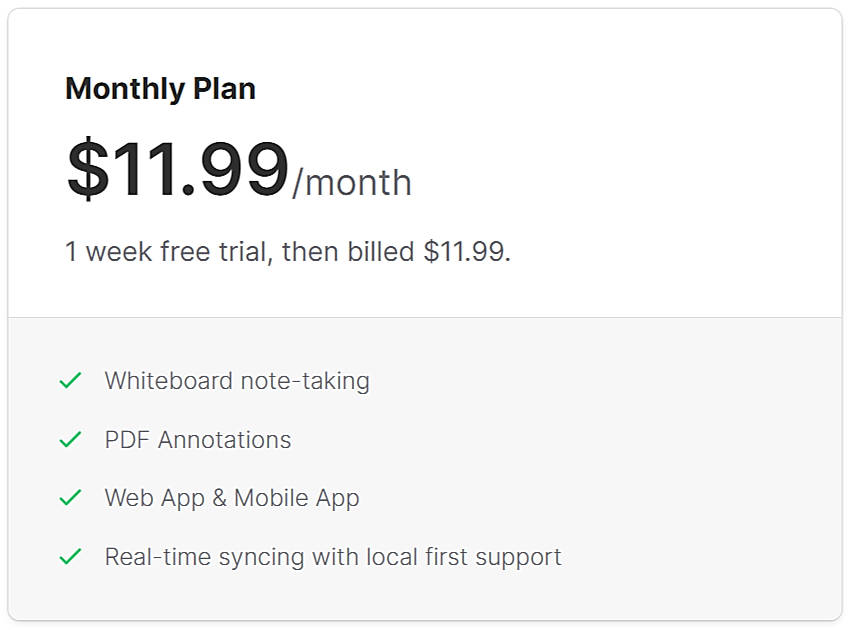Select the Web App & Mobile App item
This screenshot has width=853, height=630.
231,498
